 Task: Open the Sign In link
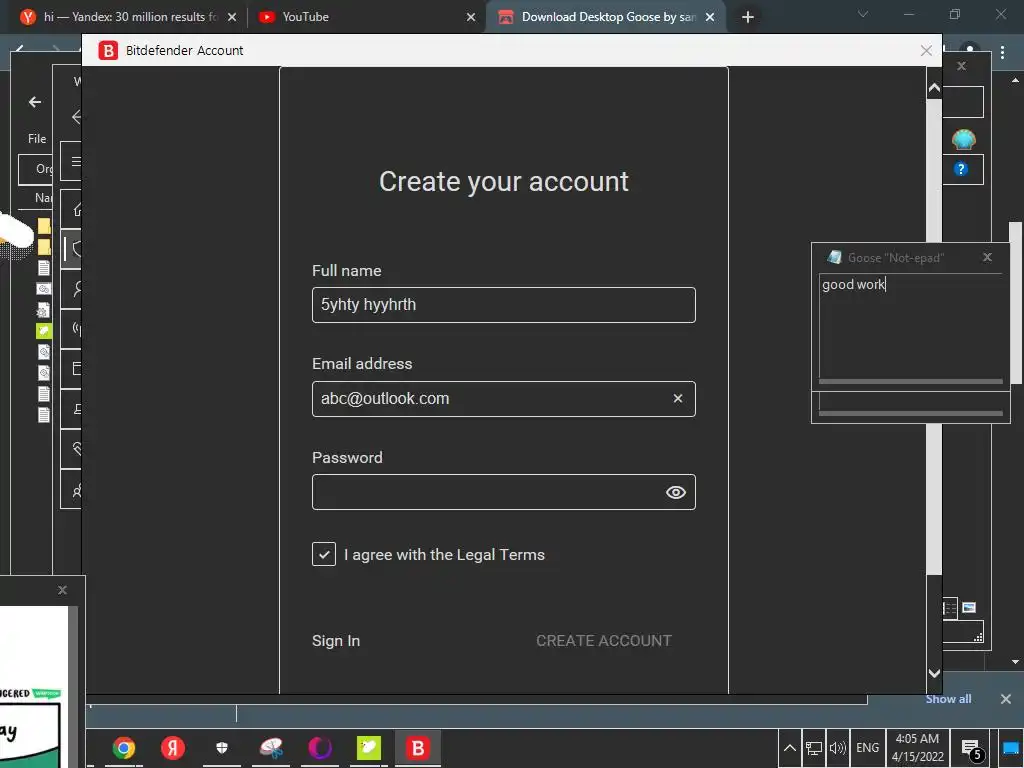point(336,641)
